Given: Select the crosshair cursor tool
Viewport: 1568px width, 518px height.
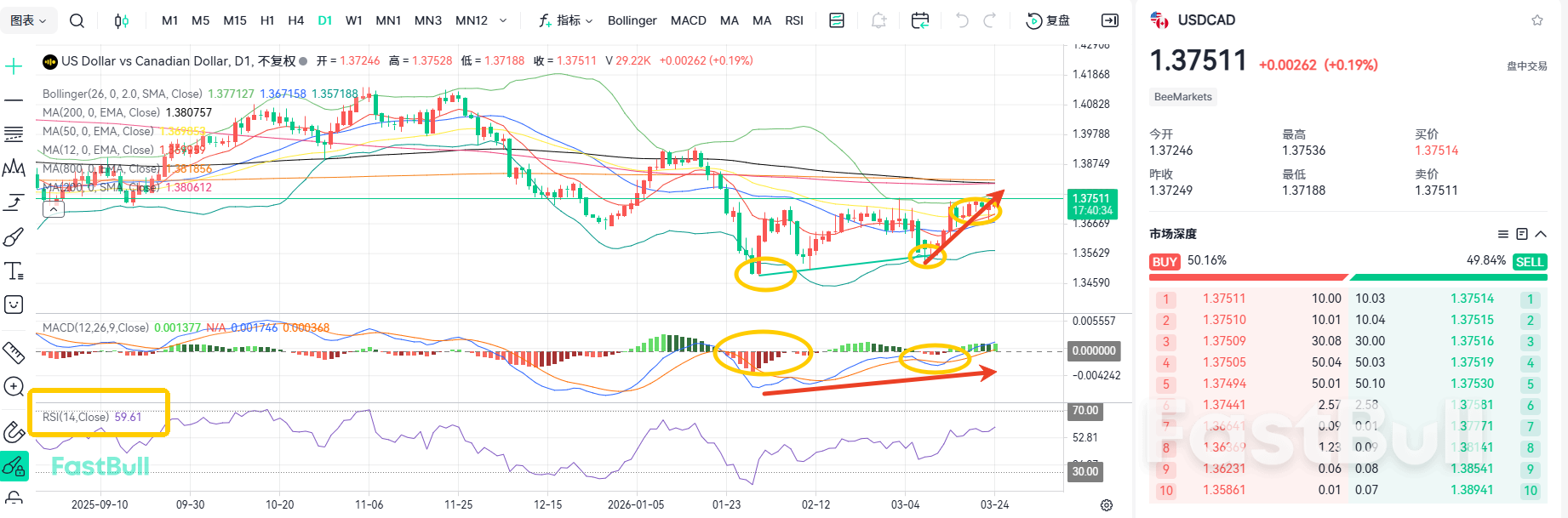Looking at the screenshot, I should 14,66.
